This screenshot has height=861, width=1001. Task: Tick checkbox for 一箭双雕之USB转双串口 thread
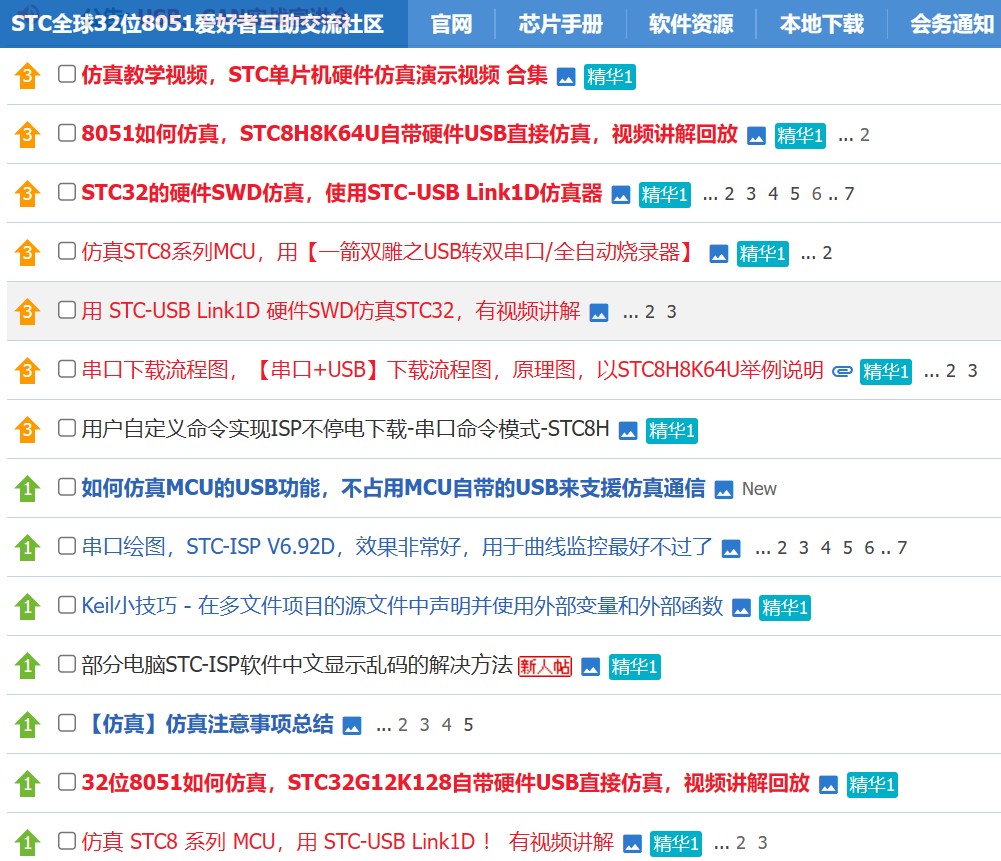tap(67, 251)
